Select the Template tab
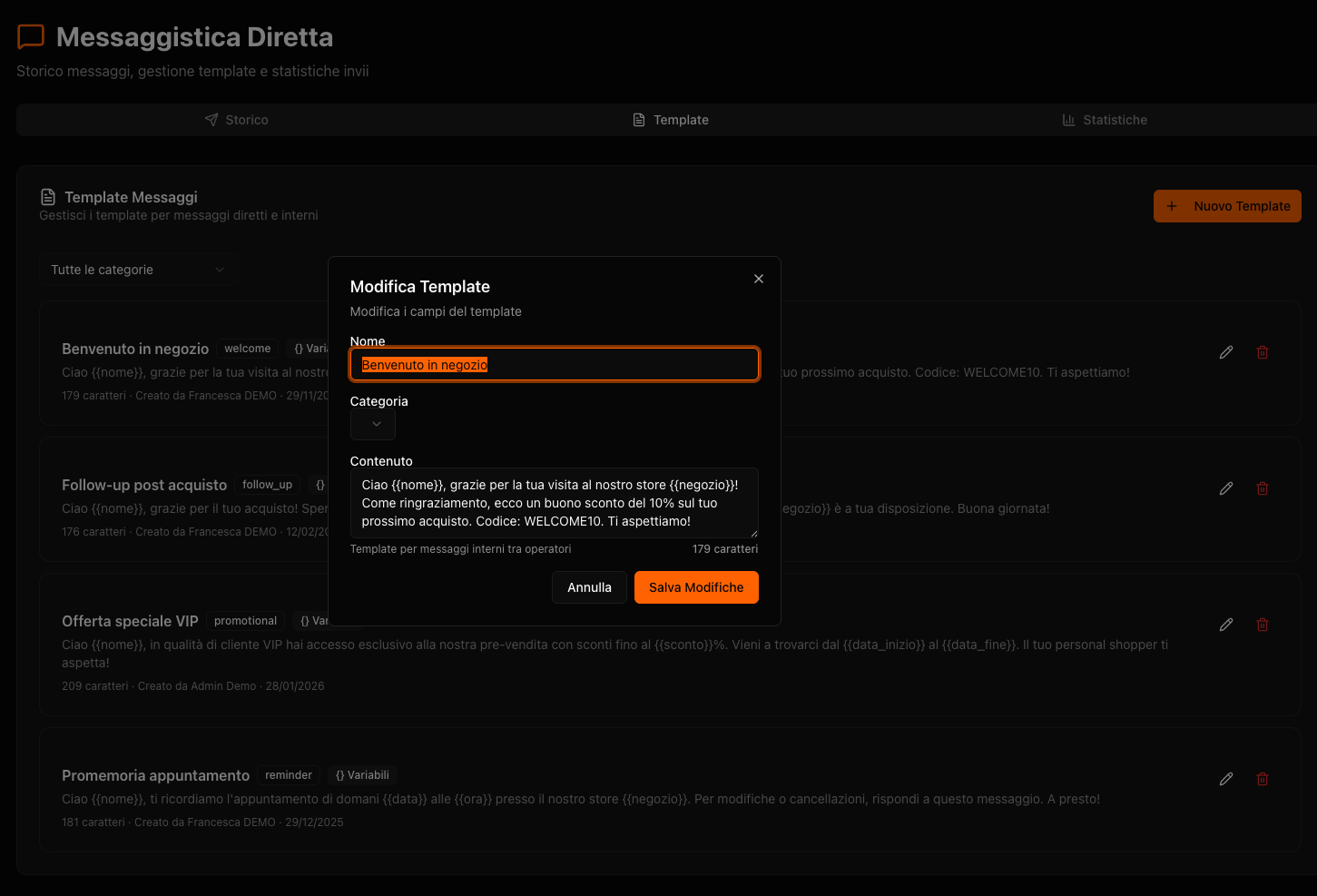Viewport: 1317px width, 896px height. click(671, 120)
